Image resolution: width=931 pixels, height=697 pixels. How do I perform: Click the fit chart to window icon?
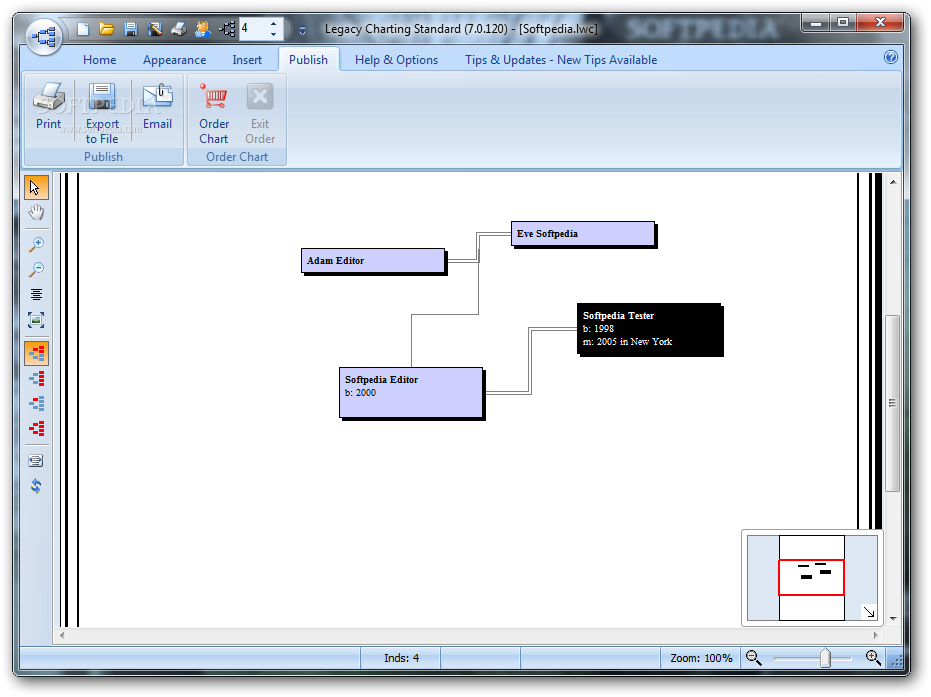coord(36,321)
